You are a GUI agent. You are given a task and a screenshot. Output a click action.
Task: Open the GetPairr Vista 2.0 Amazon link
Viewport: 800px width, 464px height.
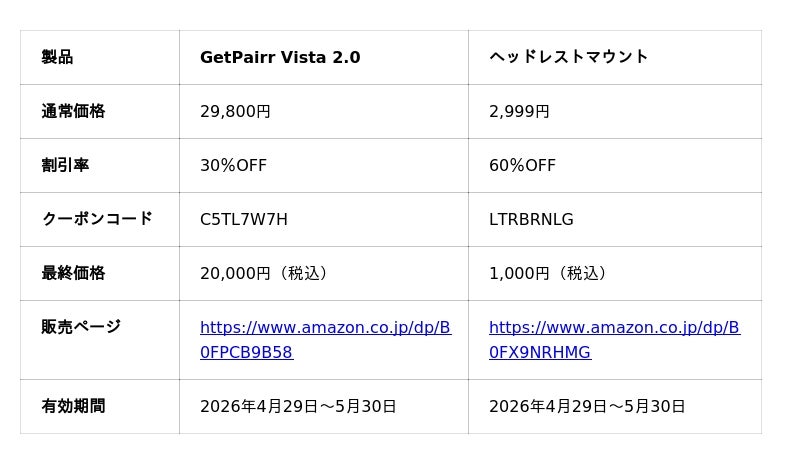point(325,328)
